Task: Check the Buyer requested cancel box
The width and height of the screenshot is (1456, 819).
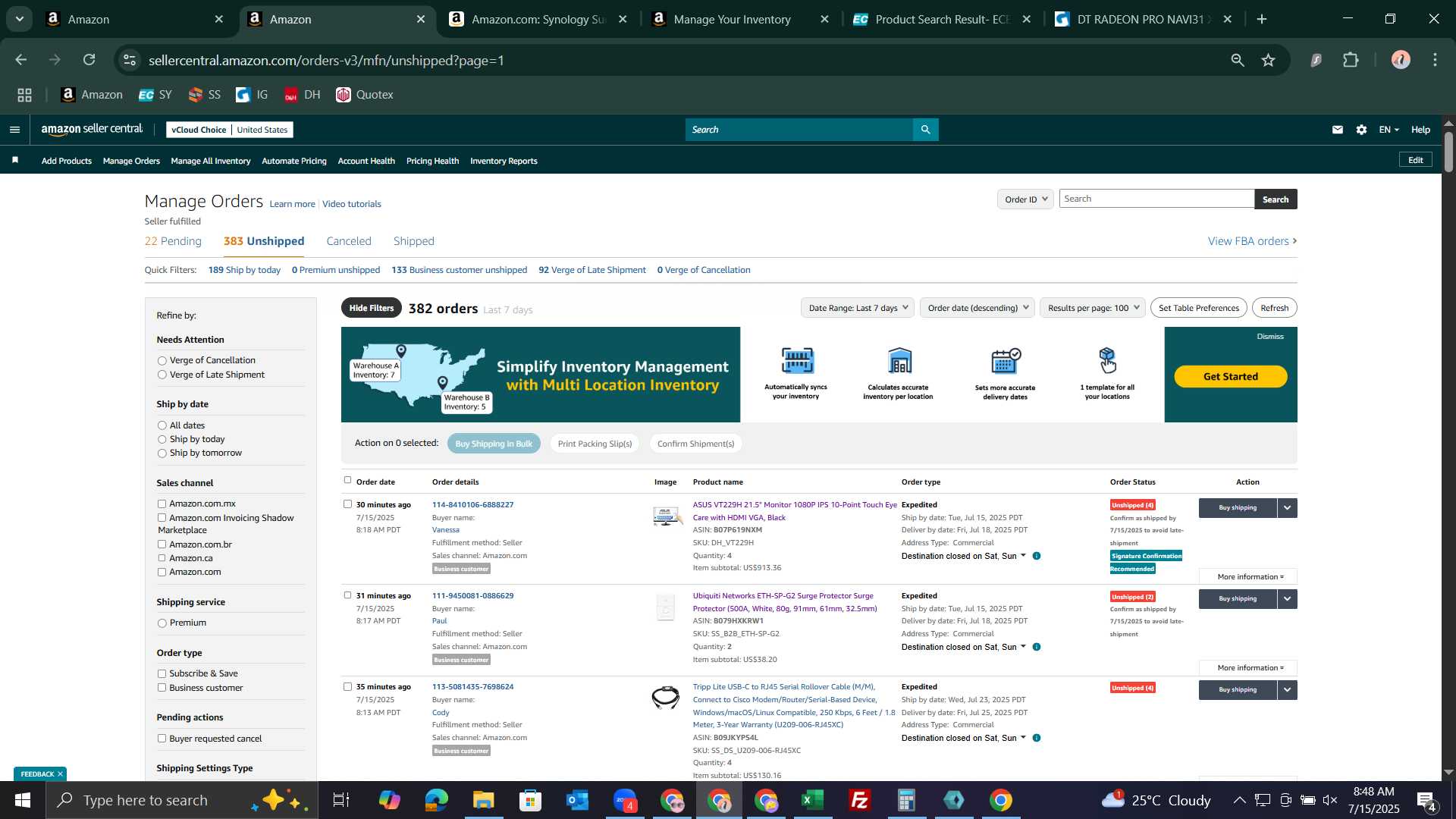Action: 162,739
